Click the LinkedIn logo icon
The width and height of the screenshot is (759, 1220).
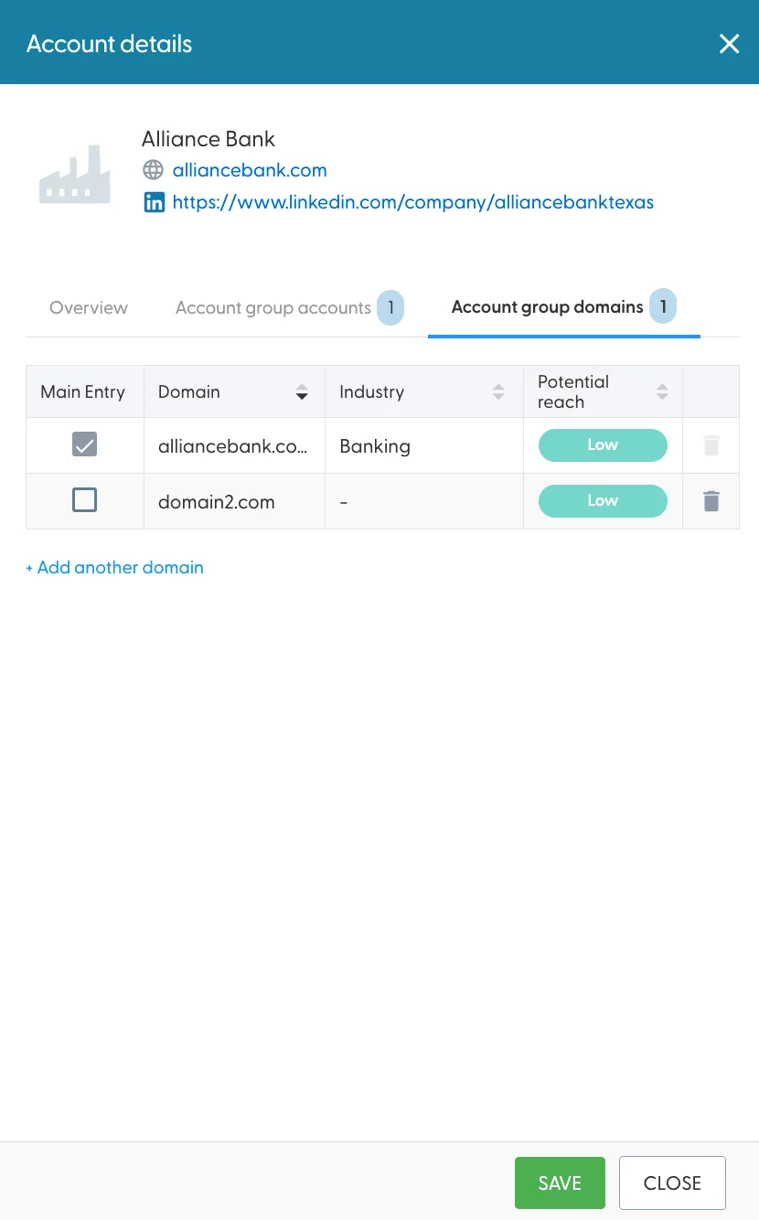pos(154,202)
